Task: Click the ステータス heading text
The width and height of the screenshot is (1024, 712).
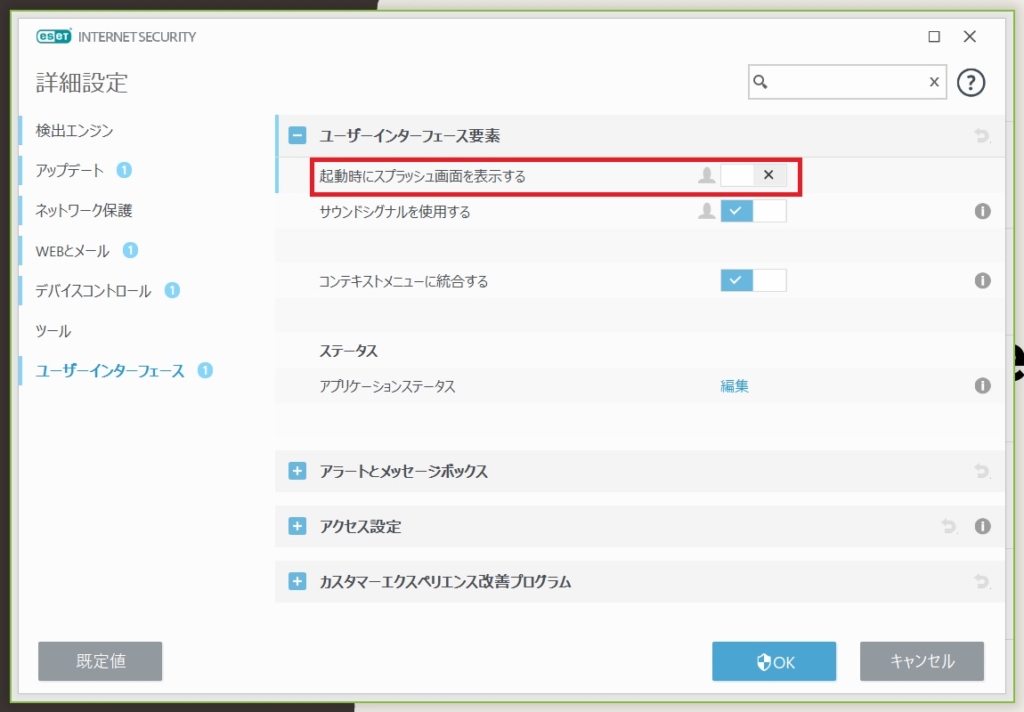Action: tap(348, 351)
